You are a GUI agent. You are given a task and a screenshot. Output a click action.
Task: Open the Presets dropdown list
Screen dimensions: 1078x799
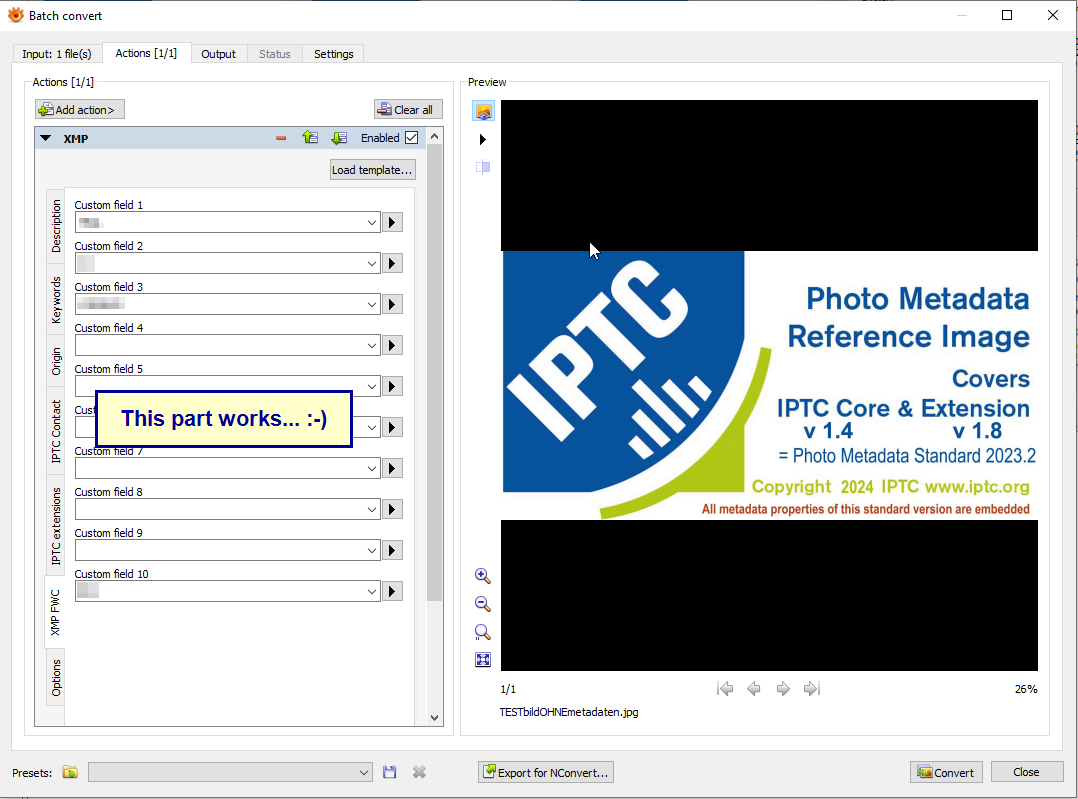[230, 772]
